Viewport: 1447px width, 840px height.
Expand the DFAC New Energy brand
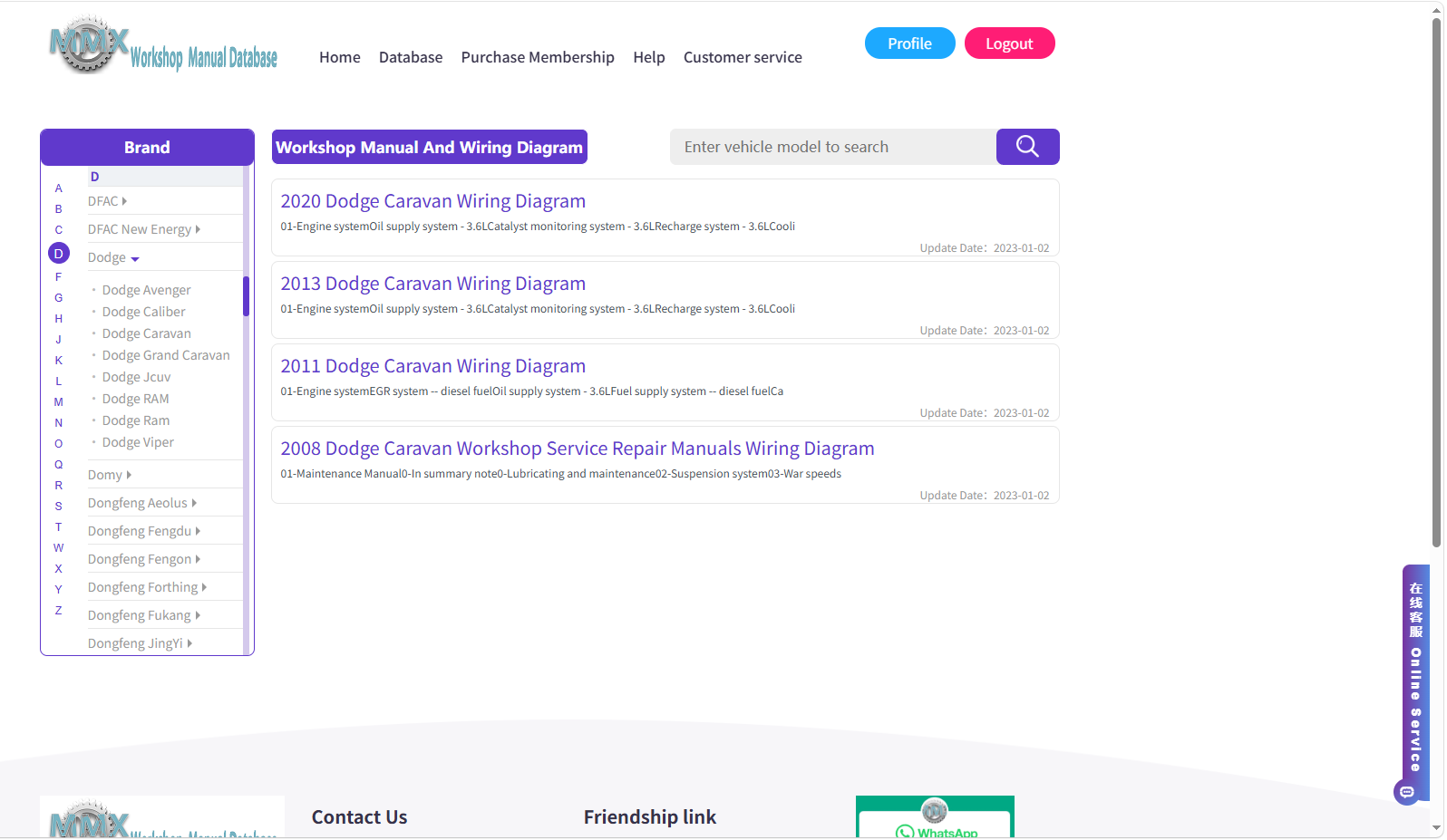[x=144, y=229]
